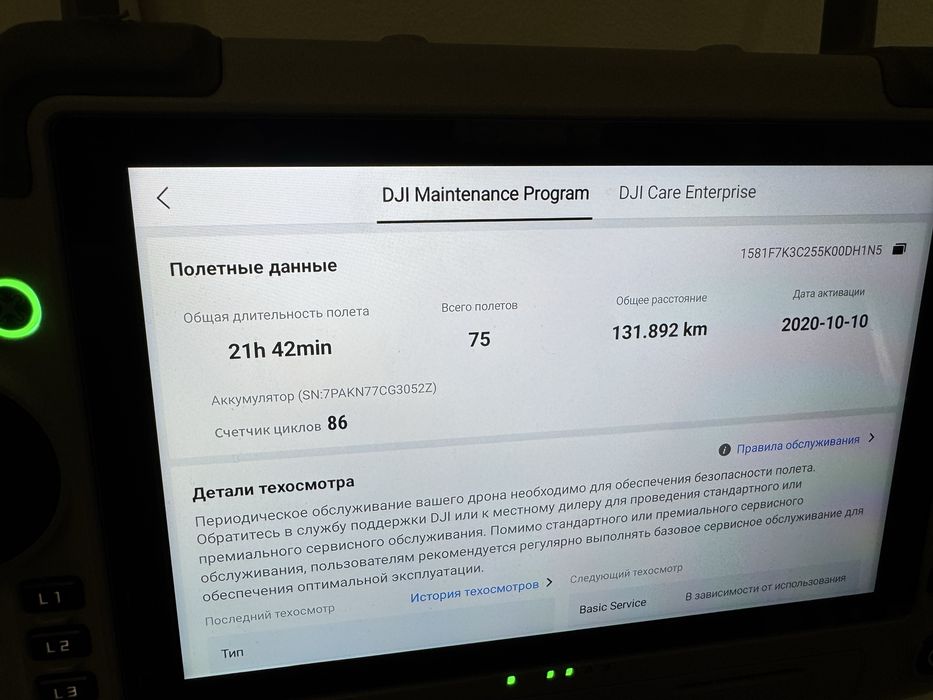
Task: Open the История техосмотров link
Action: click(x=474, y=590)
